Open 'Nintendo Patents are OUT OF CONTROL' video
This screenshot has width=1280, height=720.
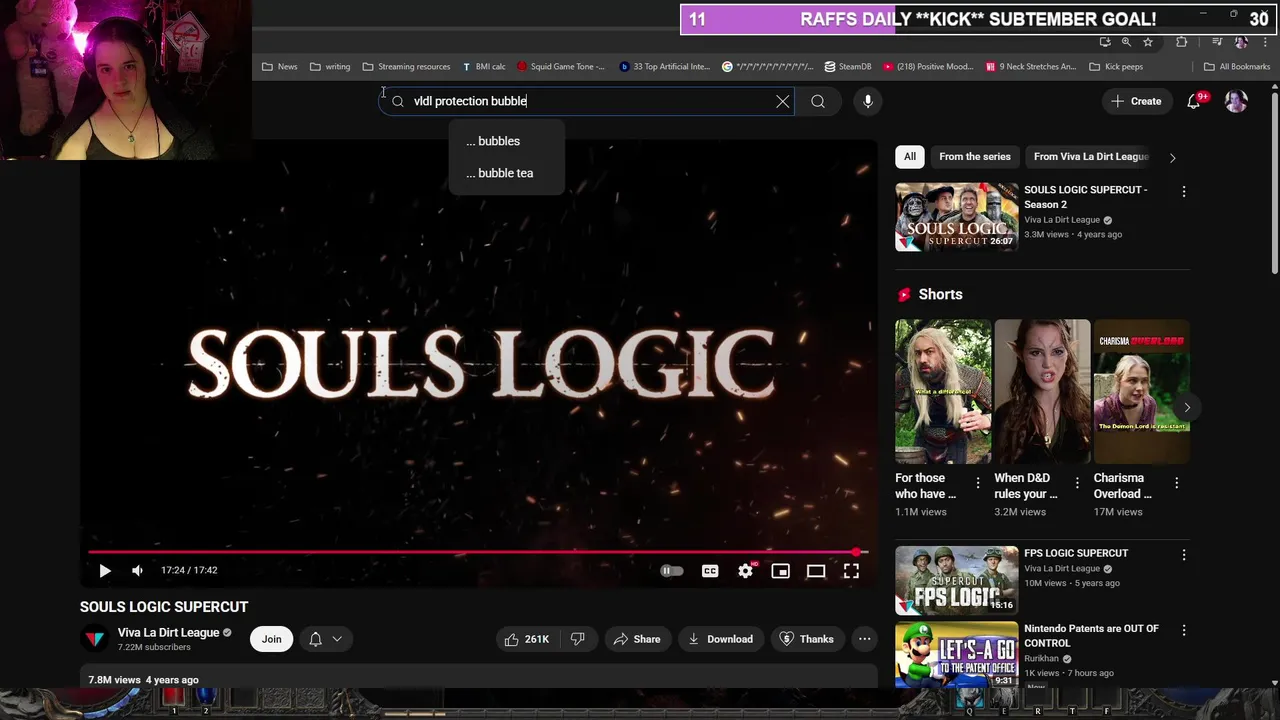point(1091,636)
